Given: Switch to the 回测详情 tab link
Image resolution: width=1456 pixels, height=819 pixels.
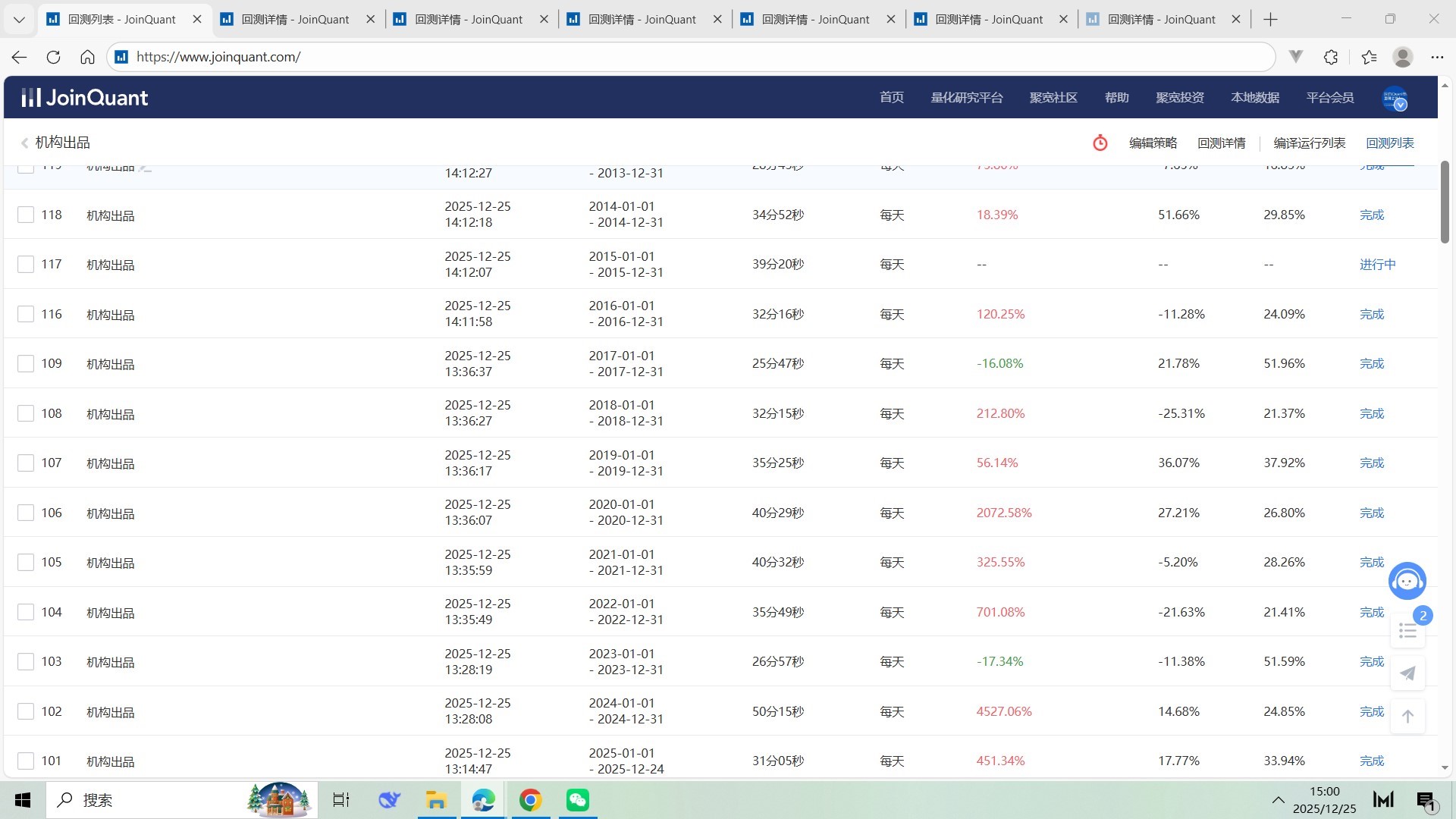Looking at the screenshot, I should (x=1221, y=143).
